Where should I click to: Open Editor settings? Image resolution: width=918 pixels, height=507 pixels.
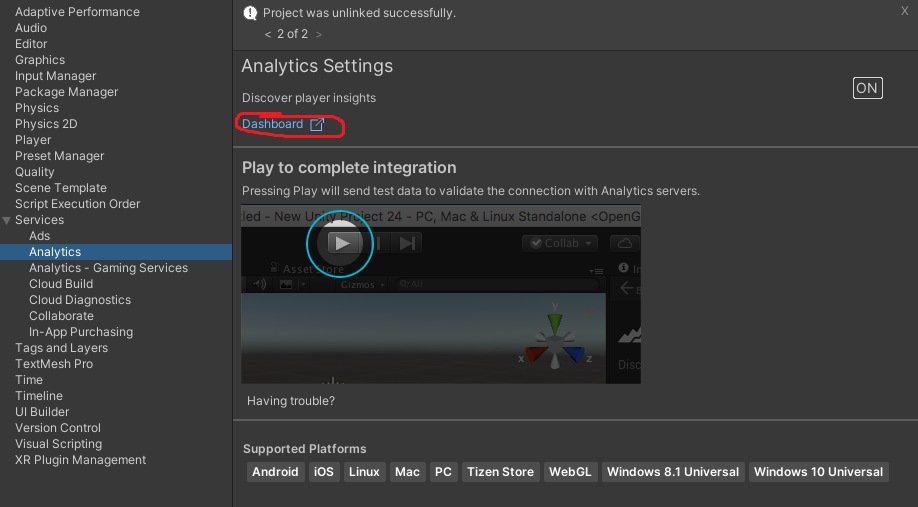(x=31, y=44)
